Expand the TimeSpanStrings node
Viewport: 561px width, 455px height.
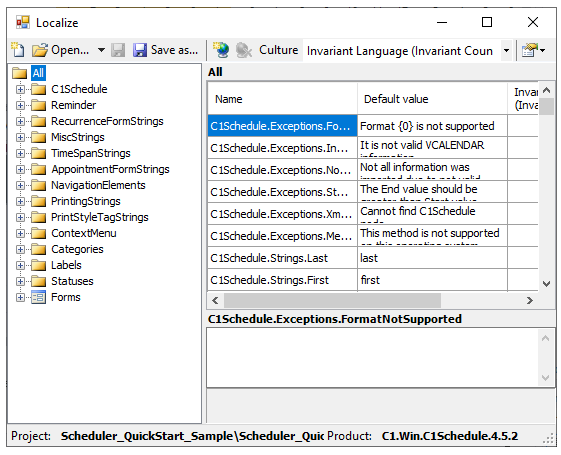[20, 153]
